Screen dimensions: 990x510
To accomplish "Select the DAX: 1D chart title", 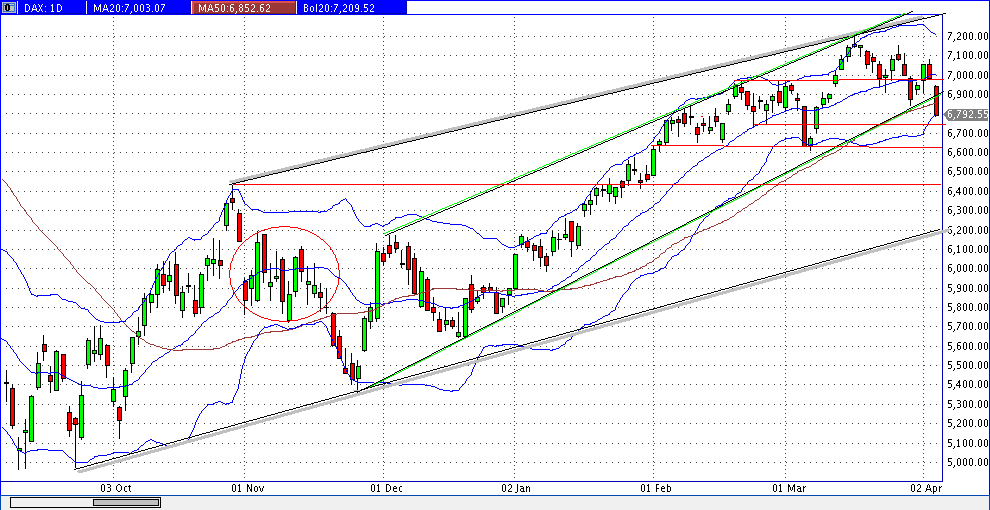I will pos(46,8).
